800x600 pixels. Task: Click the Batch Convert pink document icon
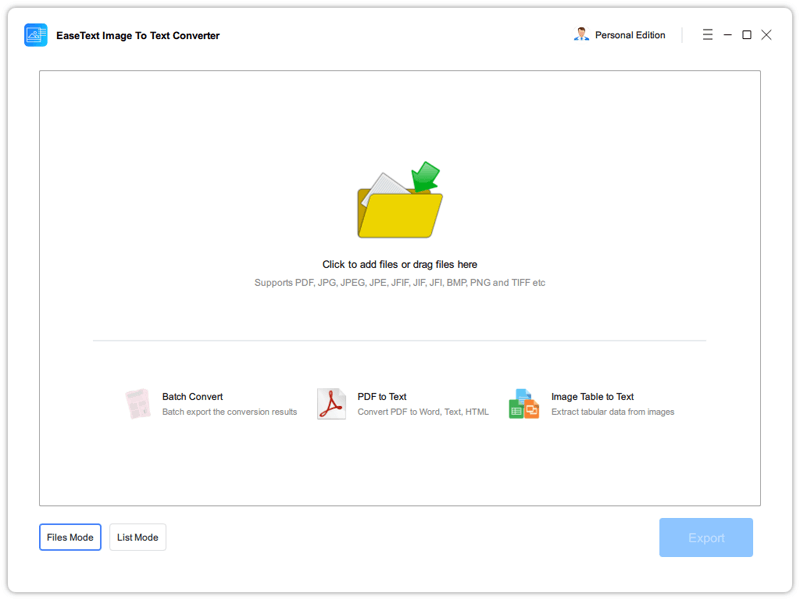coord(138,404)
